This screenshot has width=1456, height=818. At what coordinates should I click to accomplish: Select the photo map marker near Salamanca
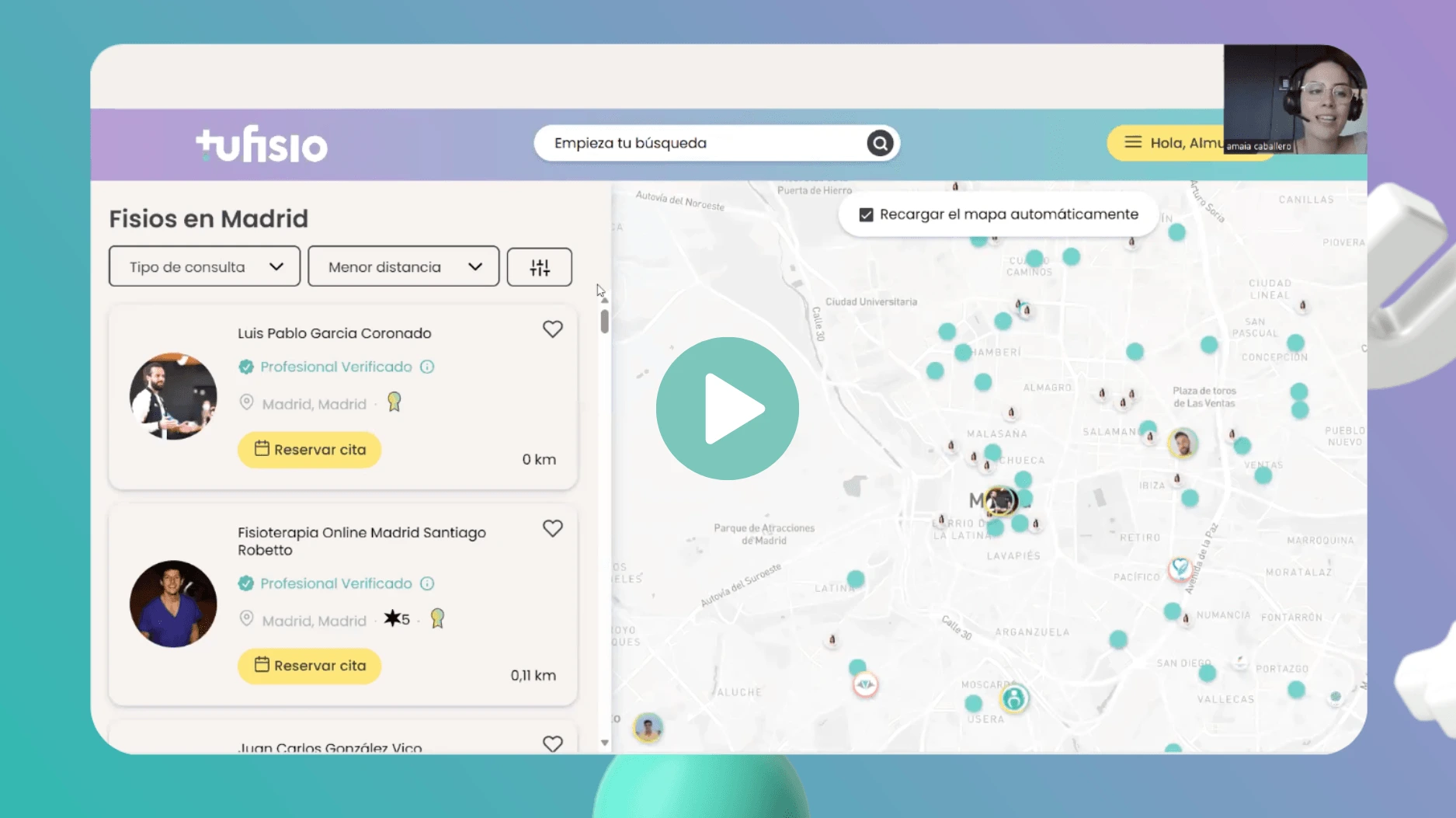[x=1183, y=444]
